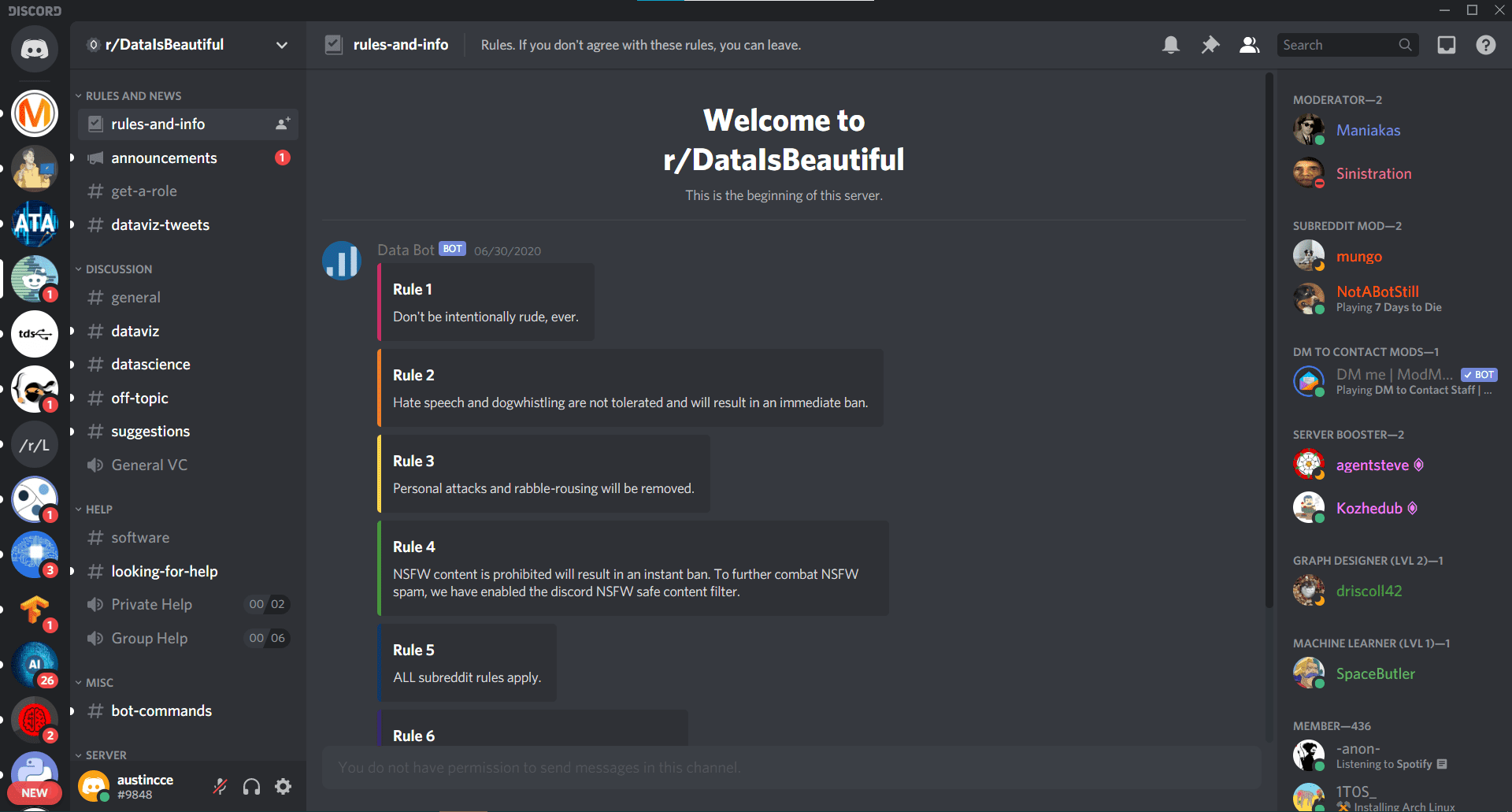
Task: Open austincce user panel avatar
Action: 94,786
